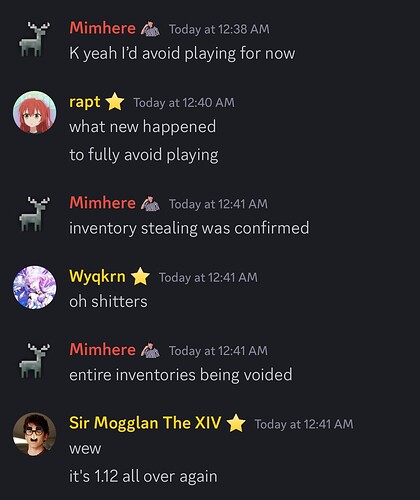Click the gold star badge beside rapt
Viewport: 420px width, 500px height.
pyautogui.click(x=115, y=102)
